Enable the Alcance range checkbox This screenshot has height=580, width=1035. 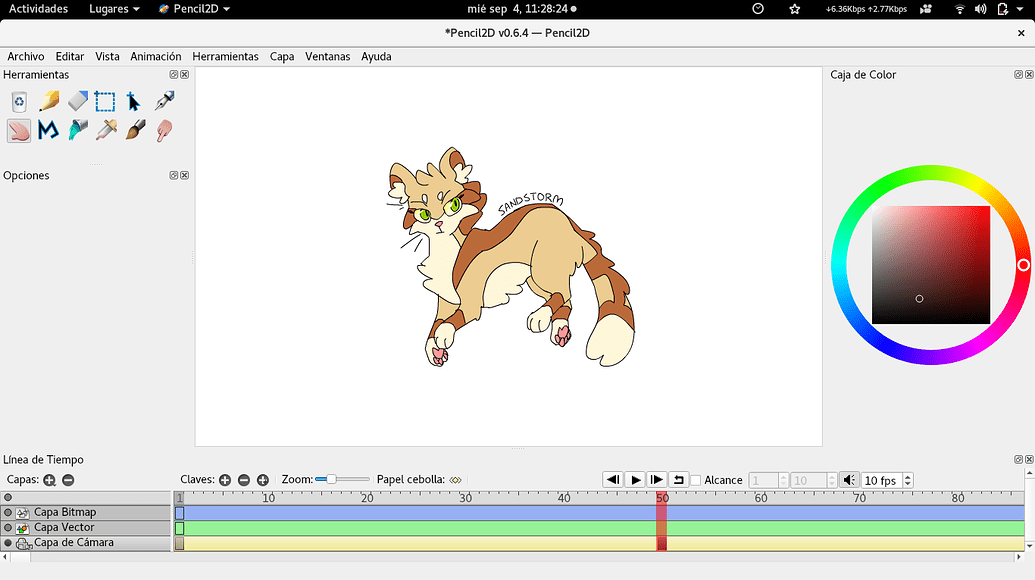click(x=695, y=480)
